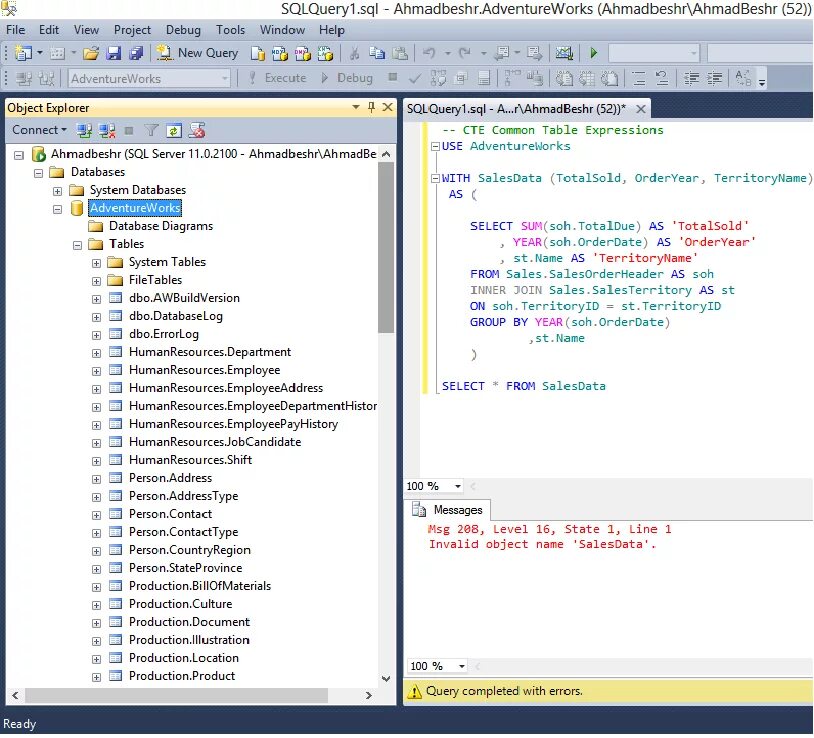This screenshot has width=814, height=738.
Task: Open the Tools menu
Action: [230, 30]
